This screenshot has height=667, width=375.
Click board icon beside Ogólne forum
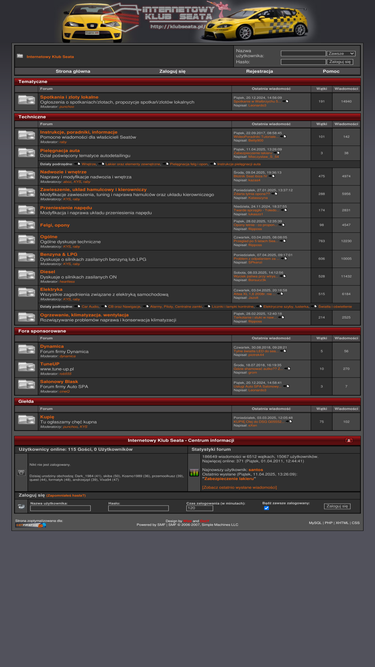[26, 240]
